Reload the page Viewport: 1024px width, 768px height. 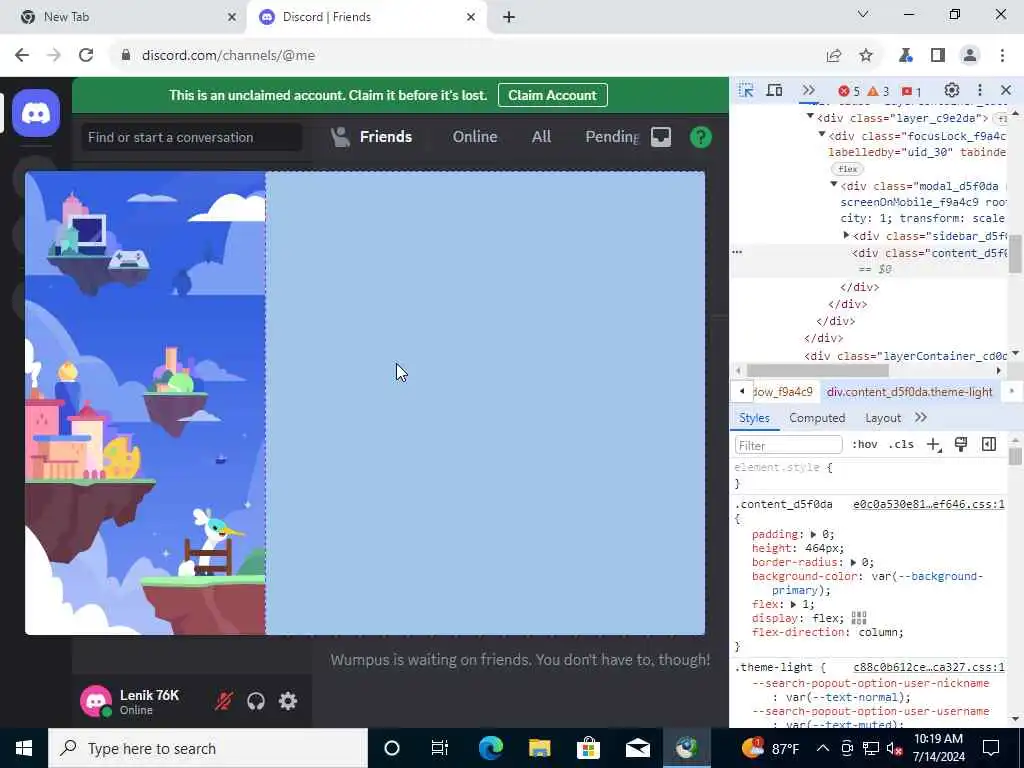tap(86, 56)
